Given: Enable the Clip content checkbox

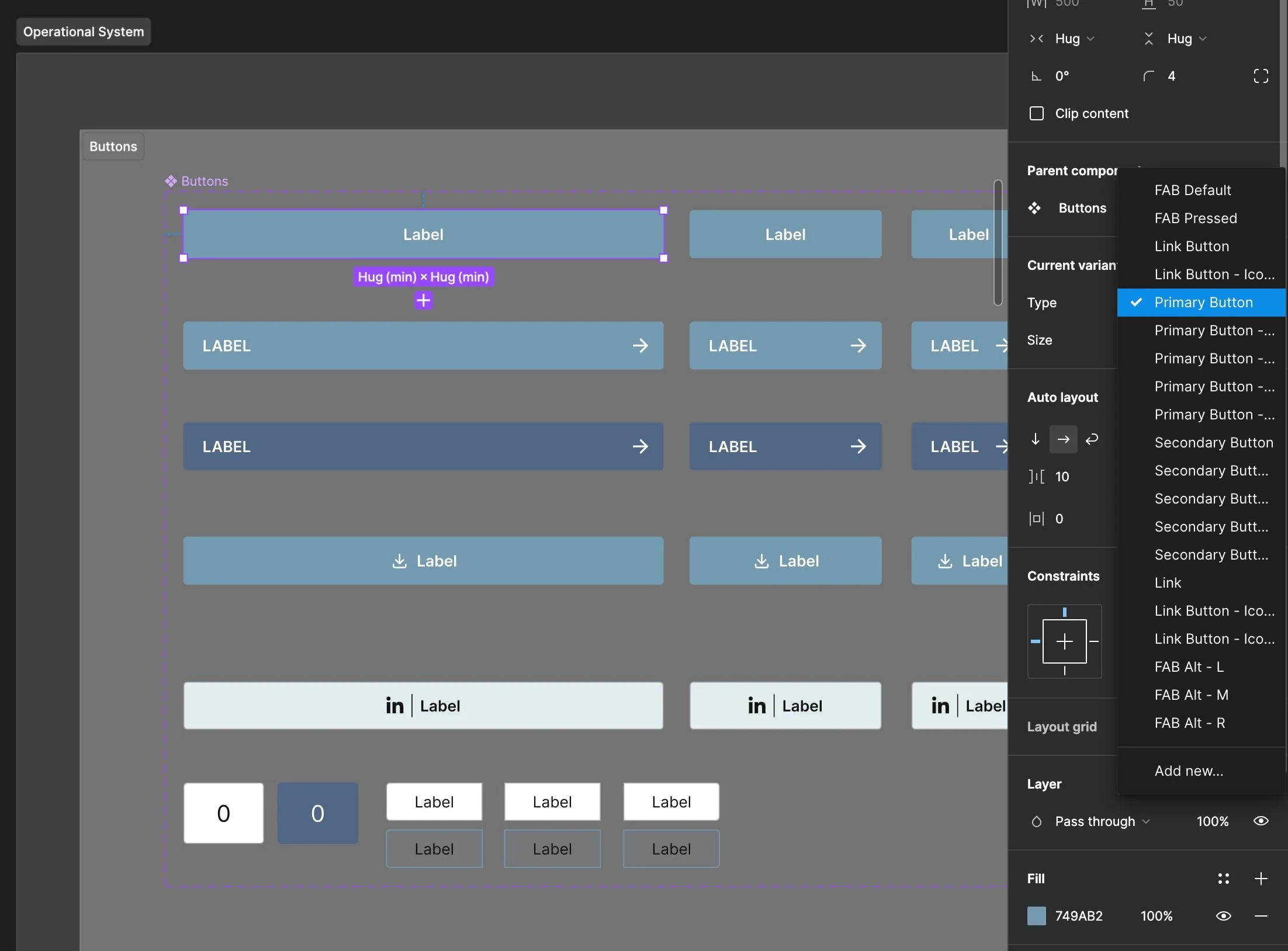Looking at the screenshot, I should [x=1037, y=113].
